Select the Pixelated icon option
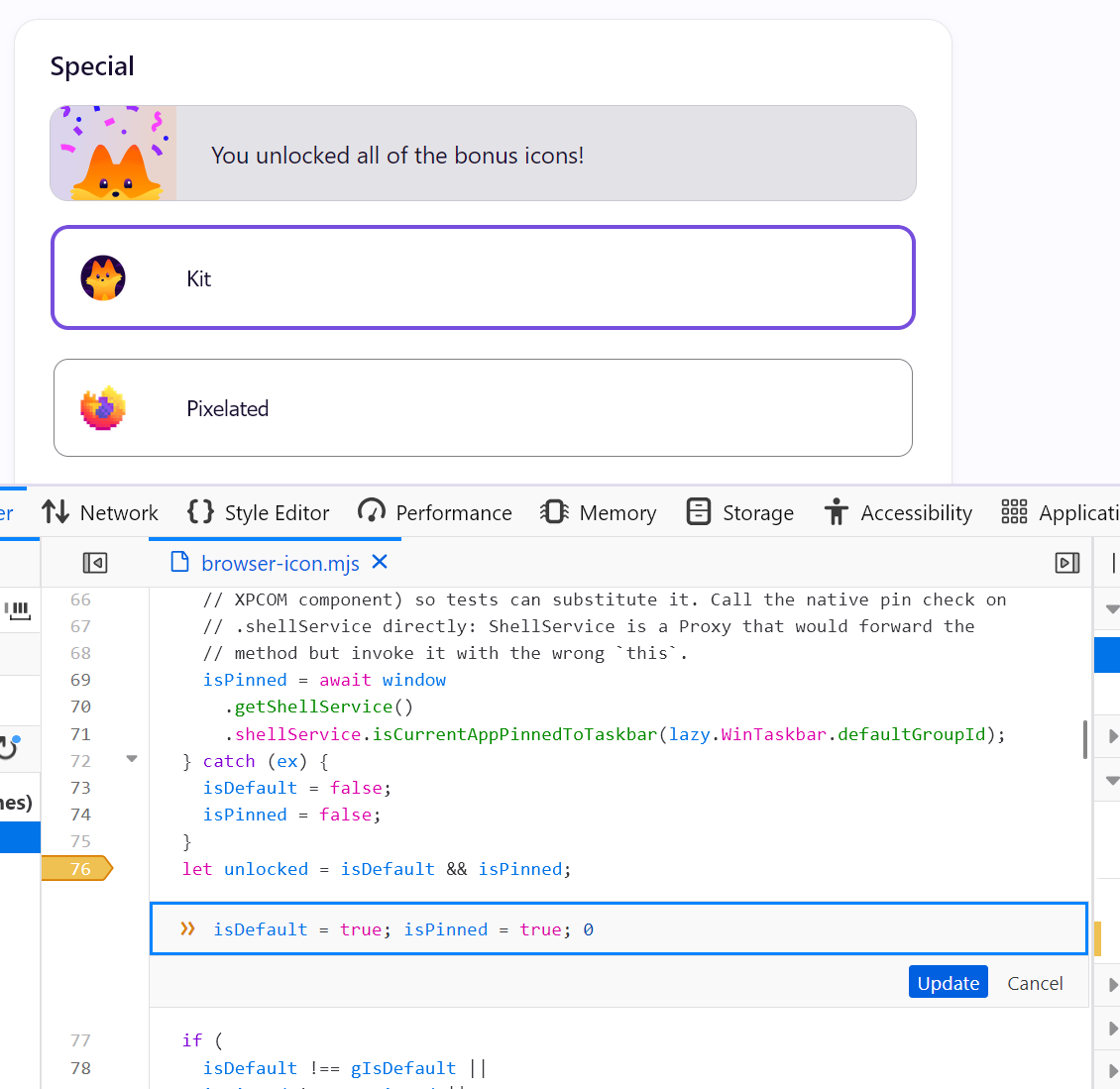The width and height of the screenshot is (1120, 1089). (x=483, y=407)
